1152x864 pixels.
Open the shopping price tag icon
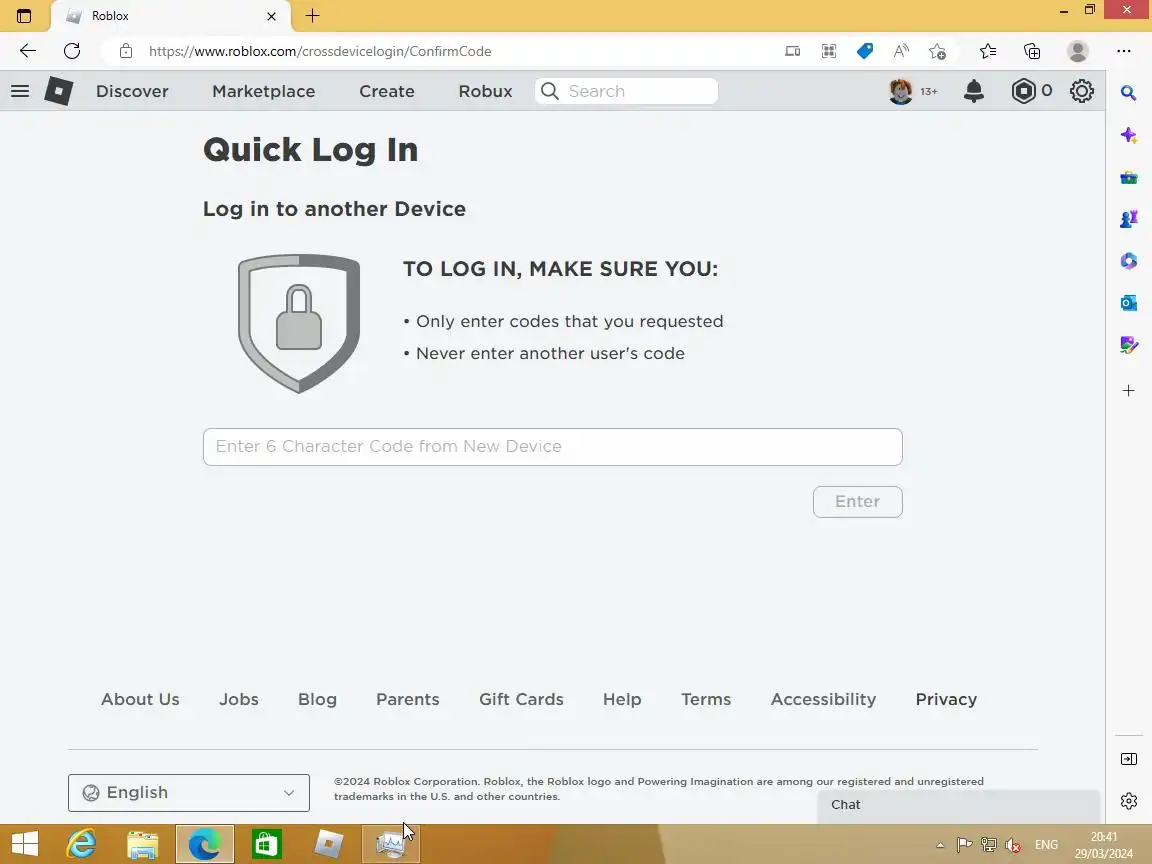coord(865,51)
